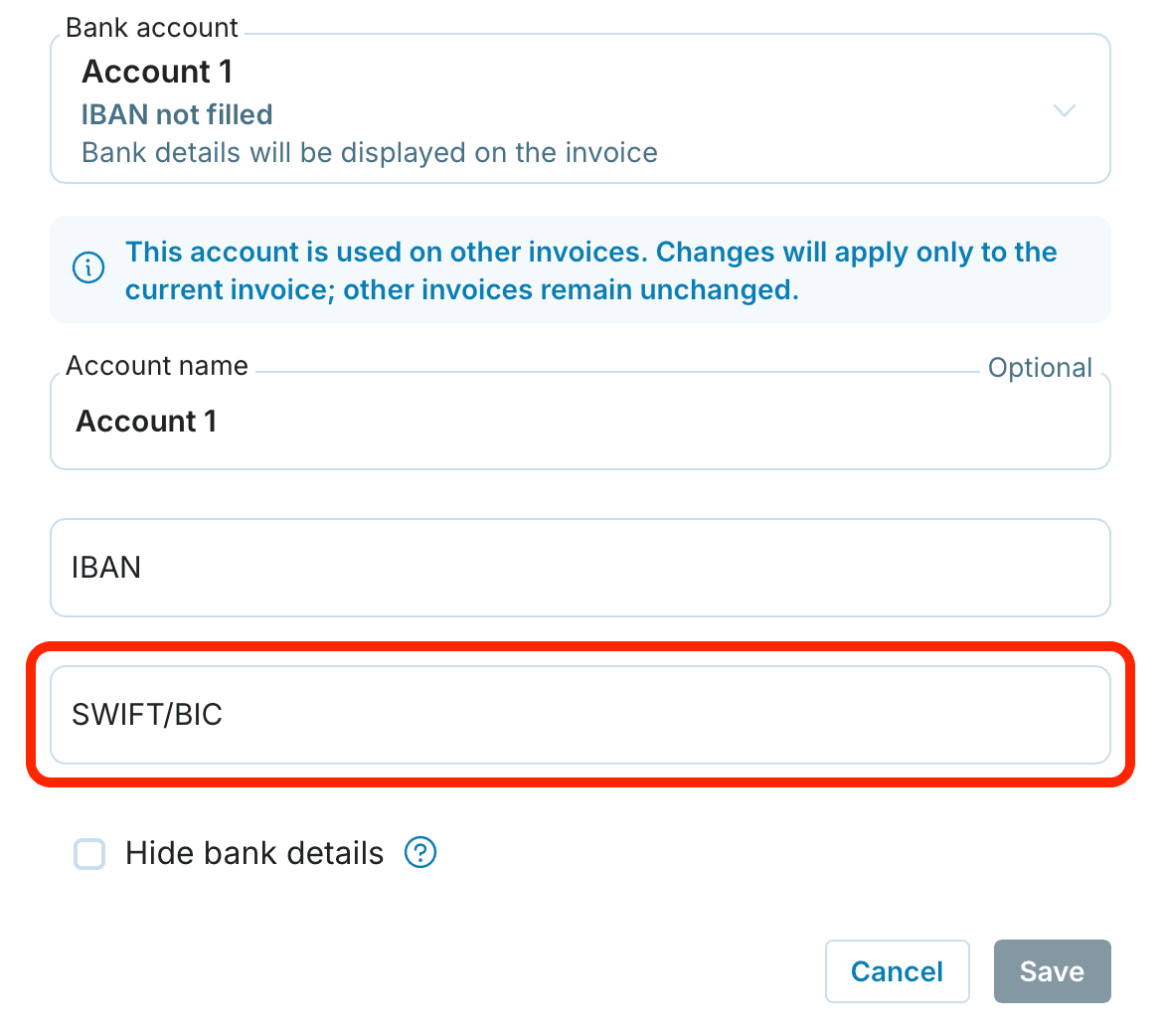Click the info icon in the notice banner
Screen dimensions: 1165x1036
(88, 267)
